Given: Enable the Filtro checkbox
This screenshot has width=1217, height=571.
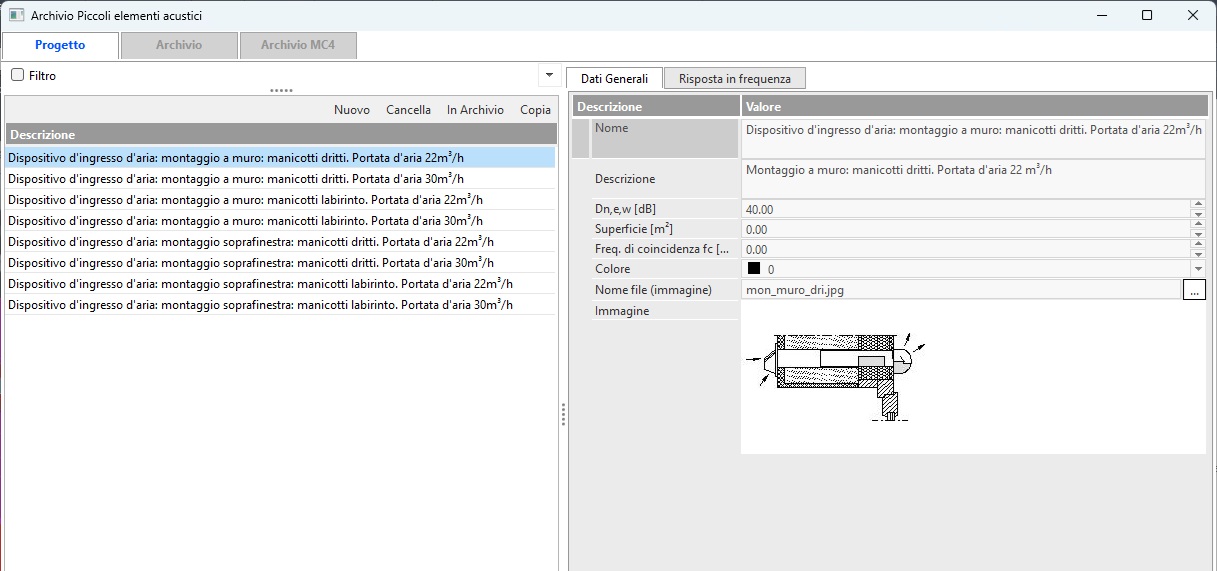Looking at the screenshot, I should (x=17, y=75).
